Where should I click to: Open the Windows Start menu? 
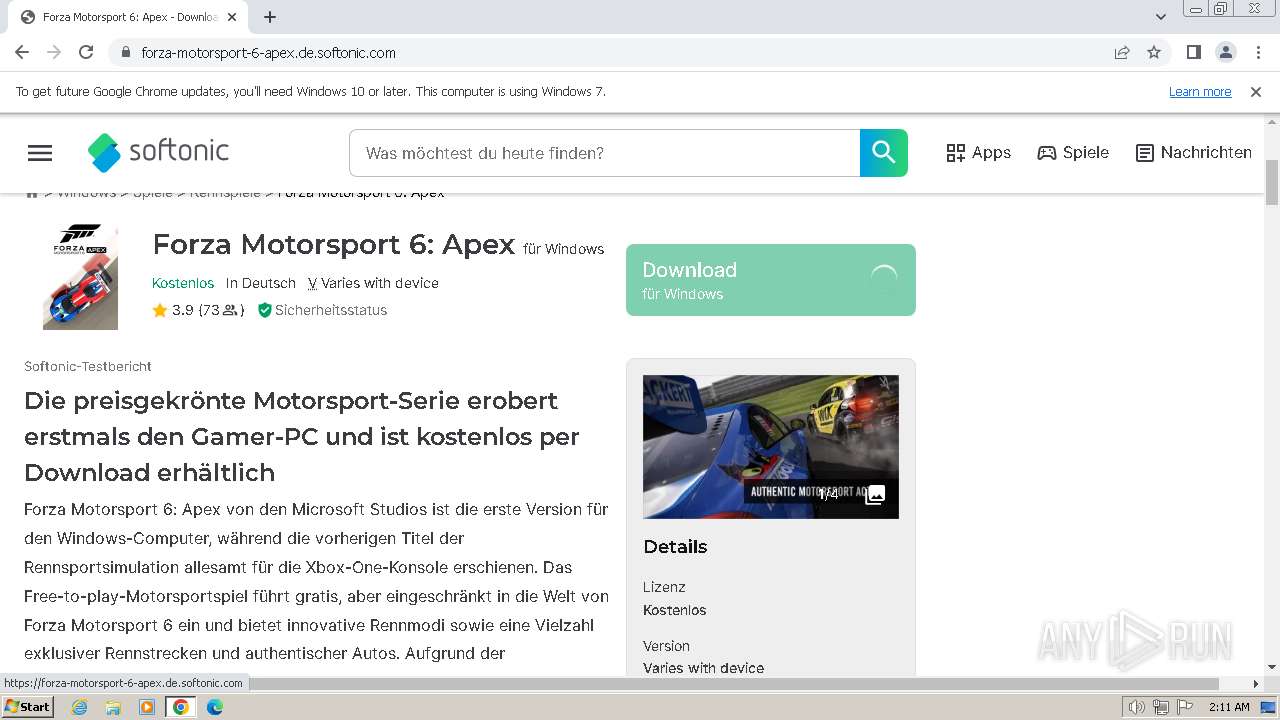[27, 707]
